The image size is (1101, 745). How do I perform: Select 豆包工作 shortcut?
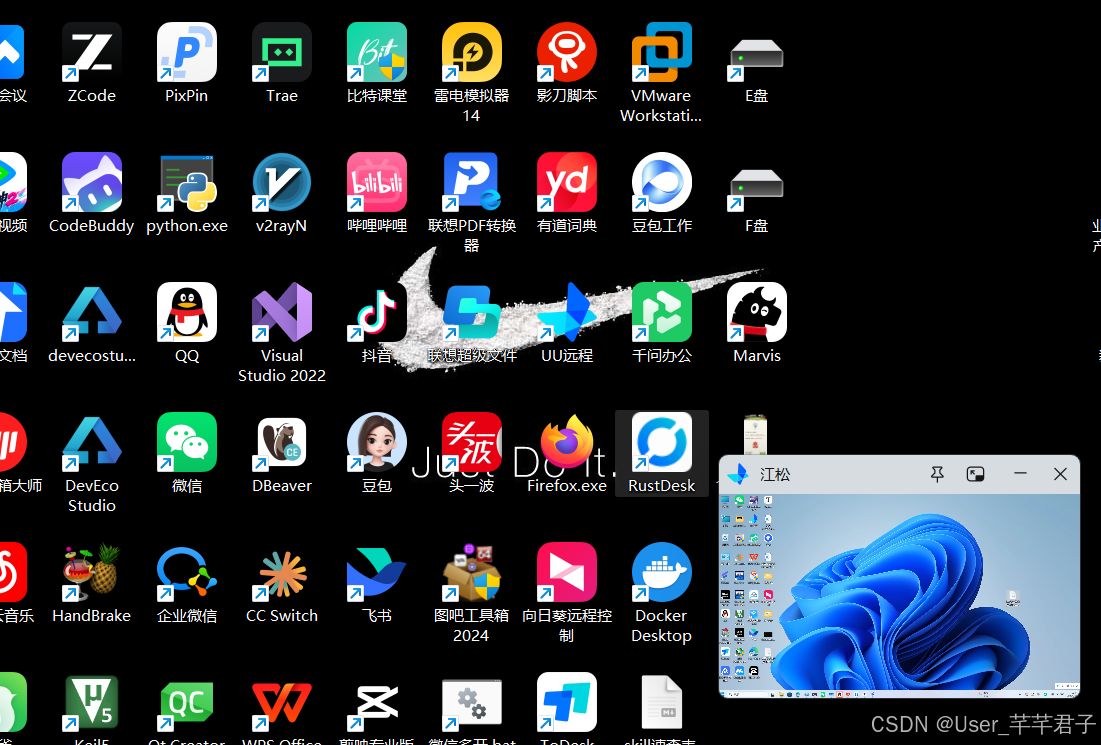point(661,182)
